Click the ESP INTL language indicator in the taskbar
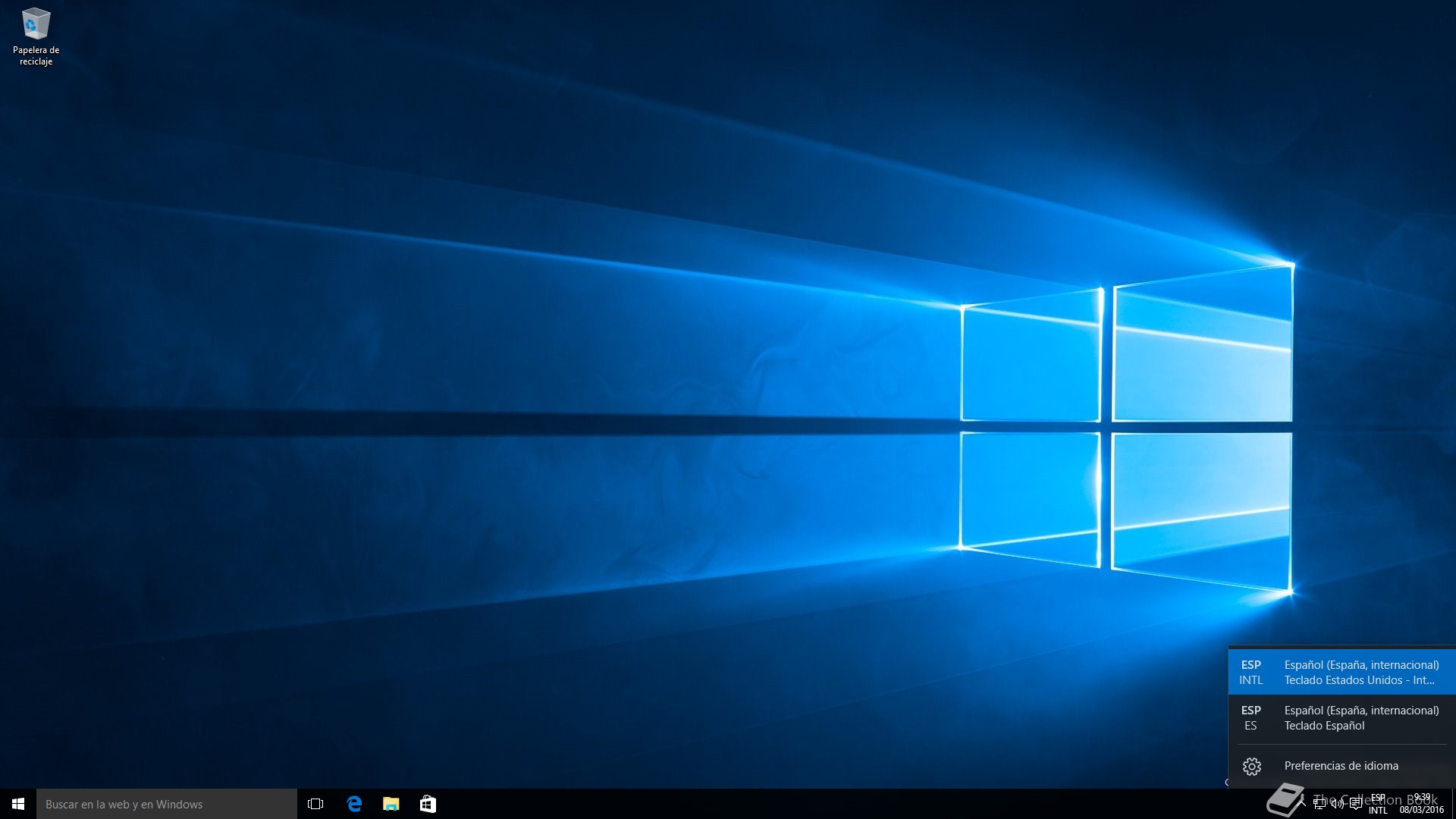The width and height of the screenshot is (1456, 819). (x=1378, y=804)
